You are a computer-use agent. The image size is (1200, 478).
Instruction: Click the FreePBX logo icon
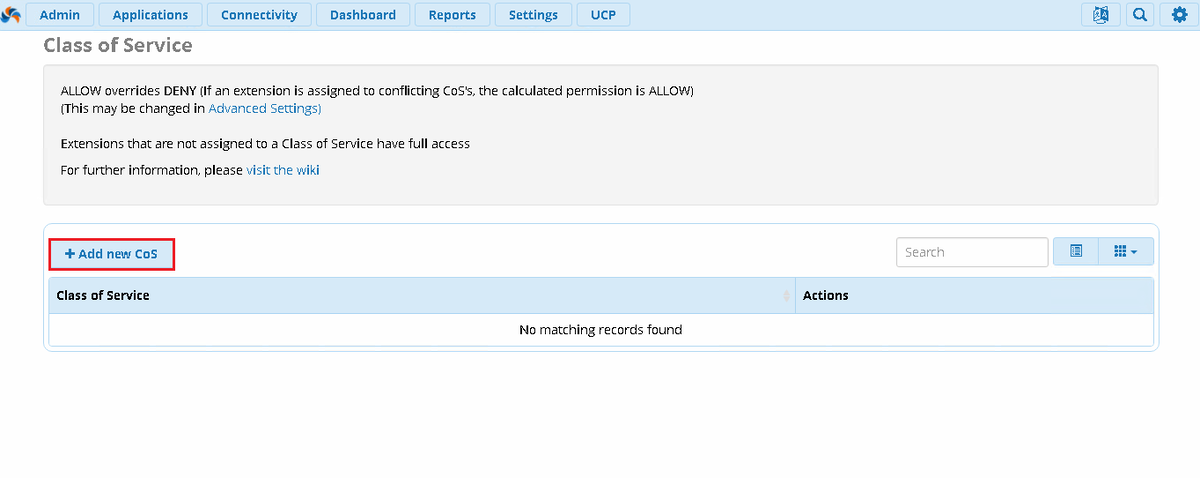[x=11, y=15]
